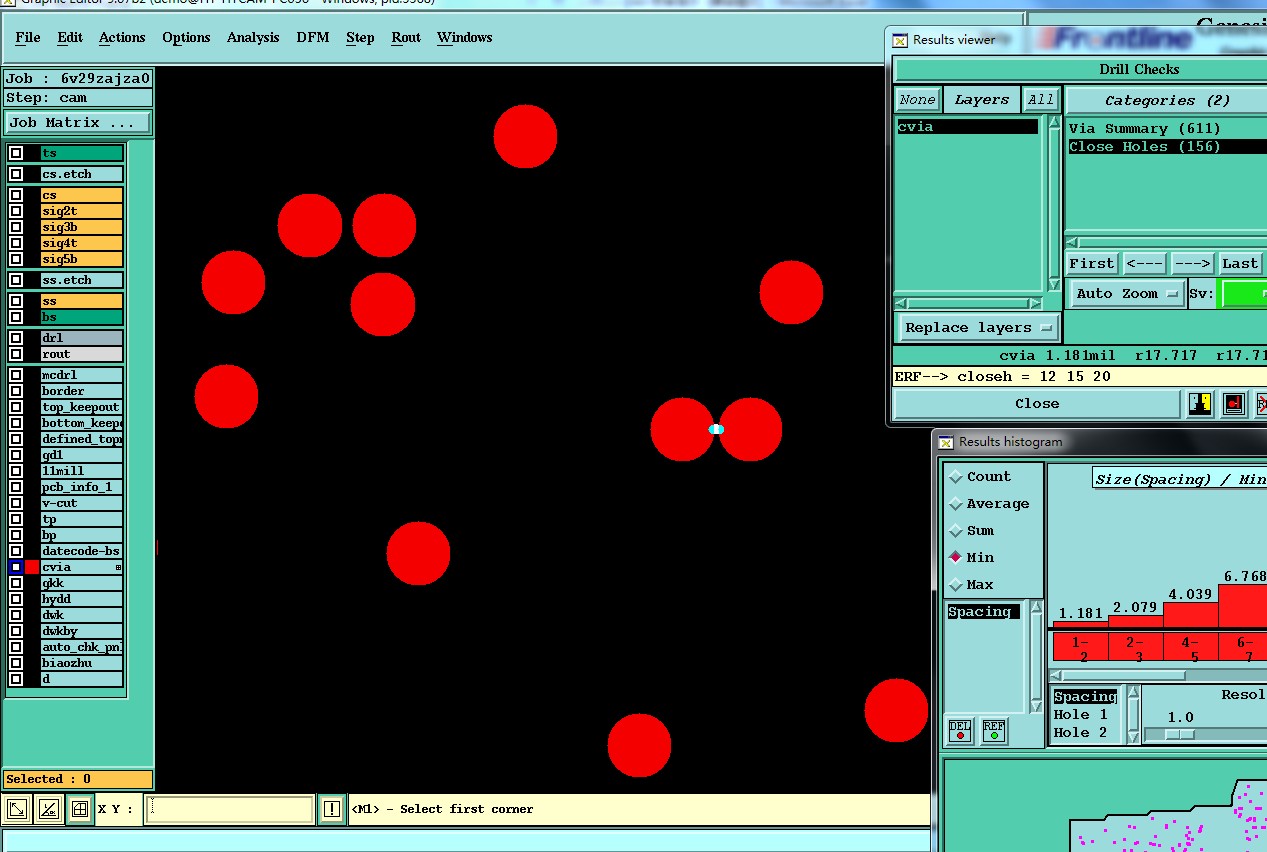This screenshot has height=852, width=1267.
Task: Click the red cvia layer color swatch
Action: click(32, 567)
